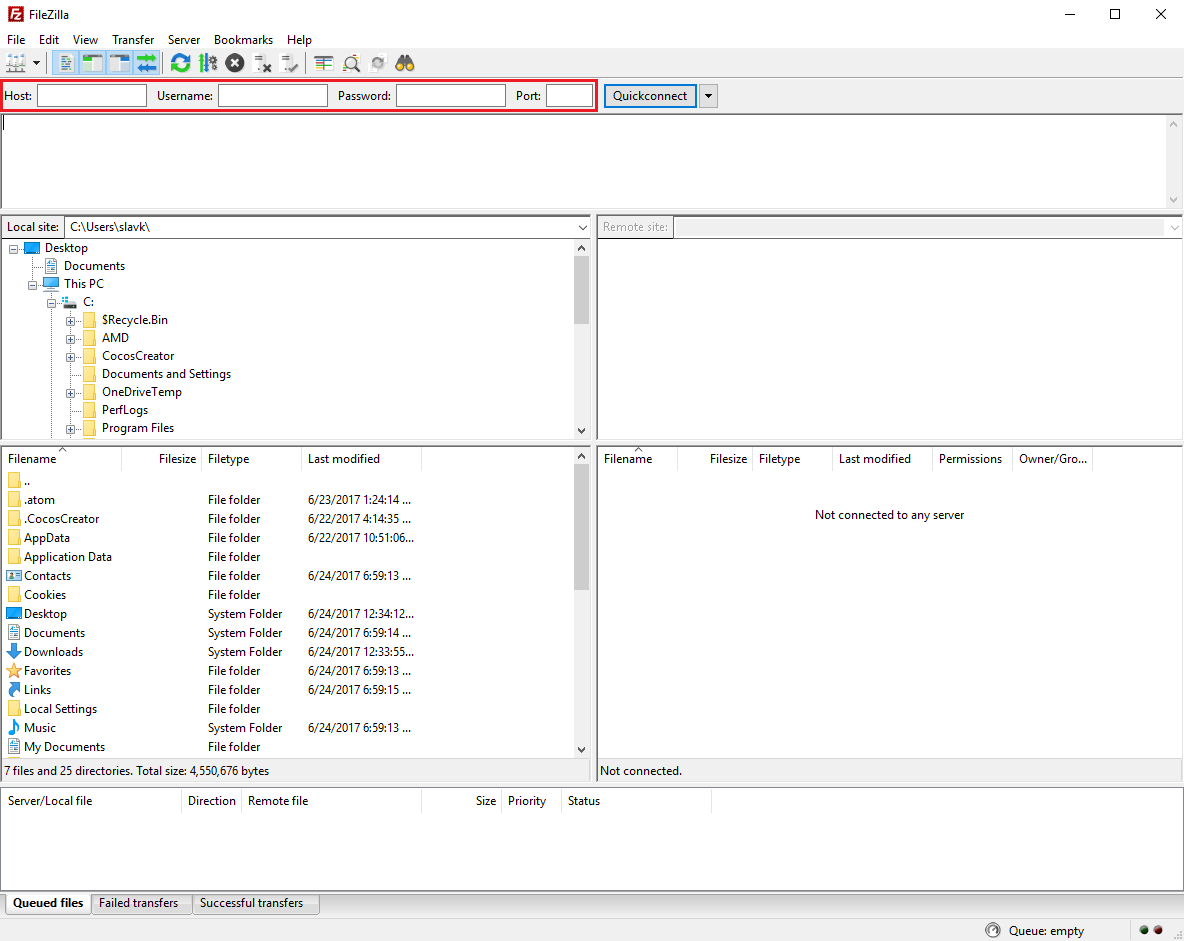Select the My Documents icon

click(x=14, y=746)
